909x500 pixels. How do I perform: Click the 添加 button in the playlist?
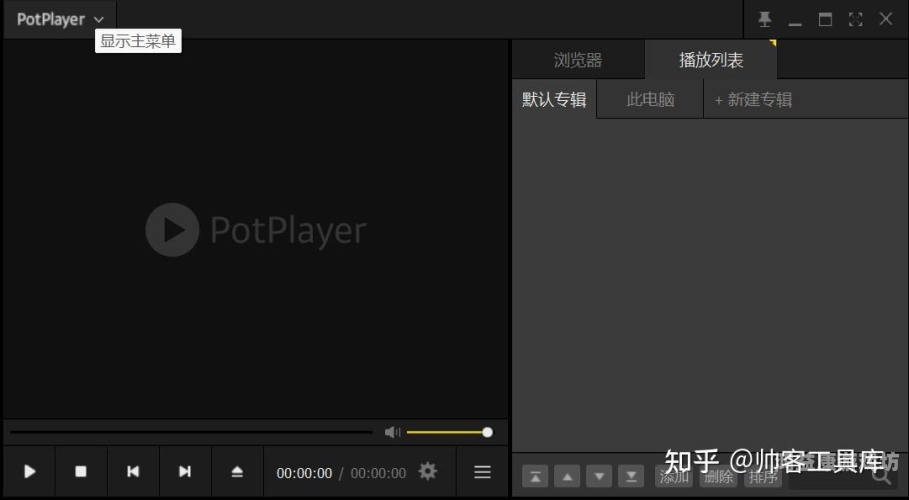click(x=674, y=477)
